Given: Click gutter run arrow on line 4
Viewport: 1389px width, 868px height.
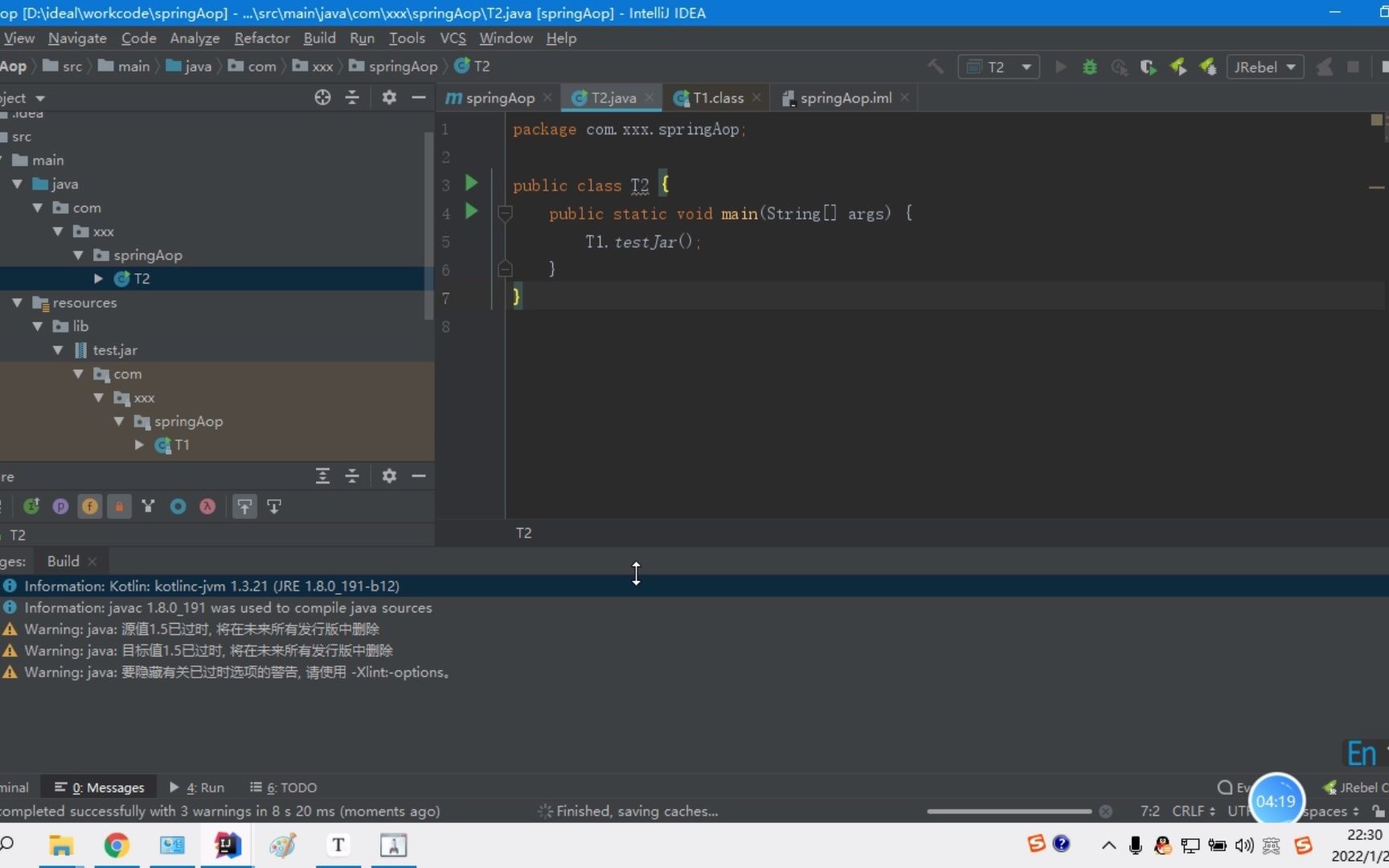Looking at the screenshot, I should (x=472, y=211).
